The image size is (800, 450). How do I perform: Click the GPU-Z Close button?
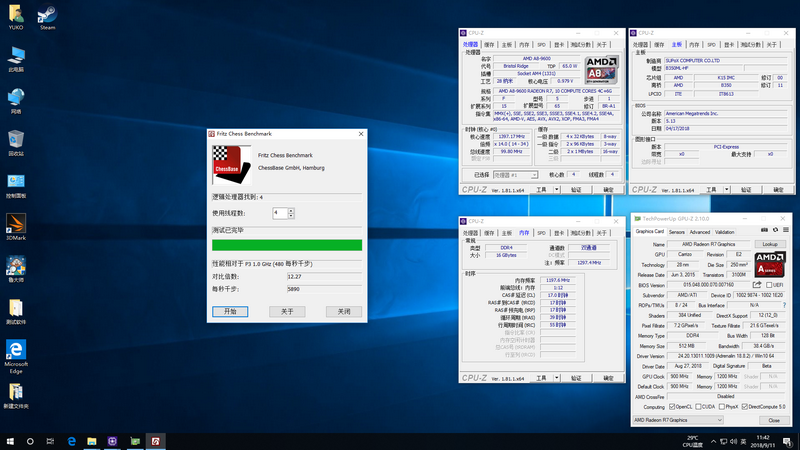coord(773,420)
